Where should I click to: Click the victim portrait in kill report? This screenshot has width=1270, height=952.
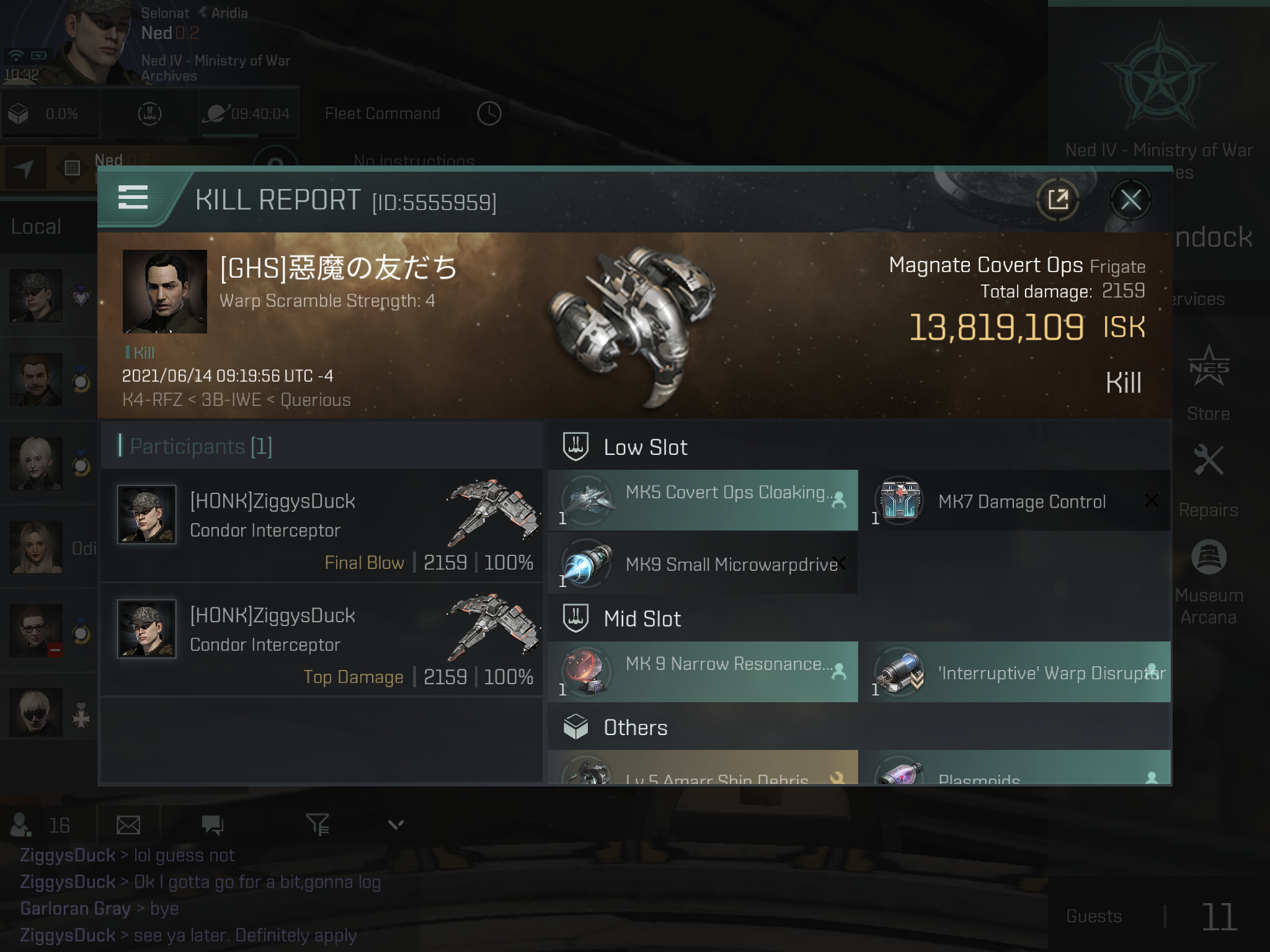point(164,291)
